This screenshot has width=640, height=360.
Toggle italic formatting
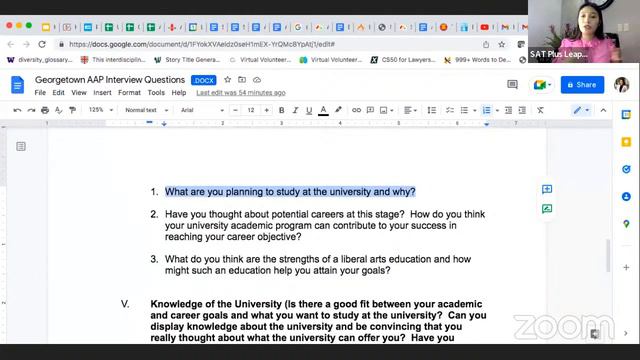[295, 110]
